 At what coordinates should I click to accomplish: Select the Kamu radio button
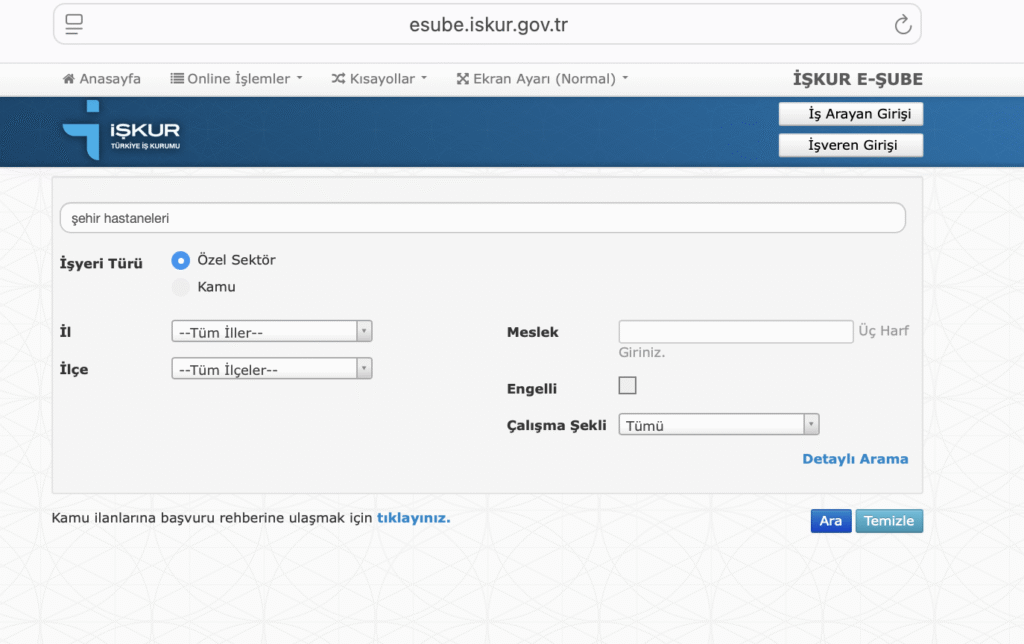[180, 287]
